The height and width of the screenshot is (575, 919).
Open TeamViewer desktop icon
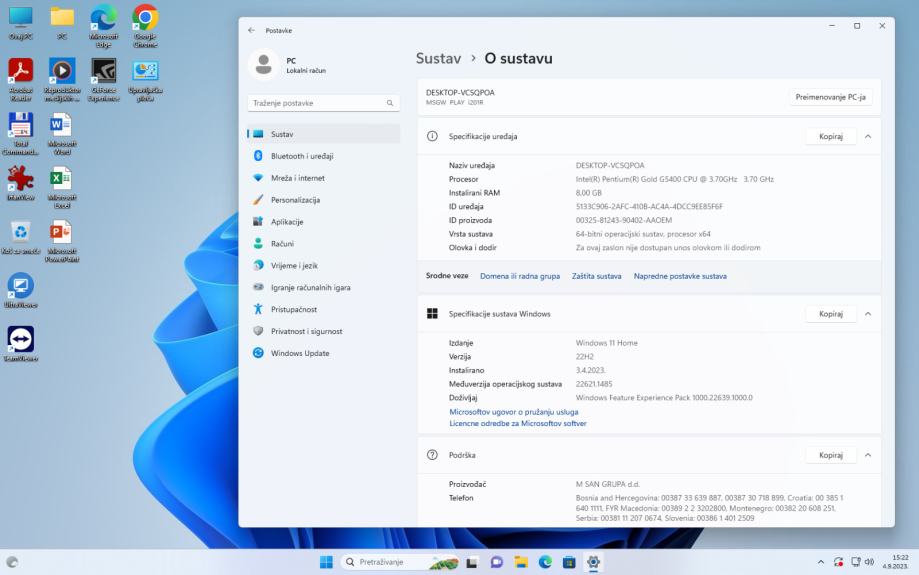point(20,339)
